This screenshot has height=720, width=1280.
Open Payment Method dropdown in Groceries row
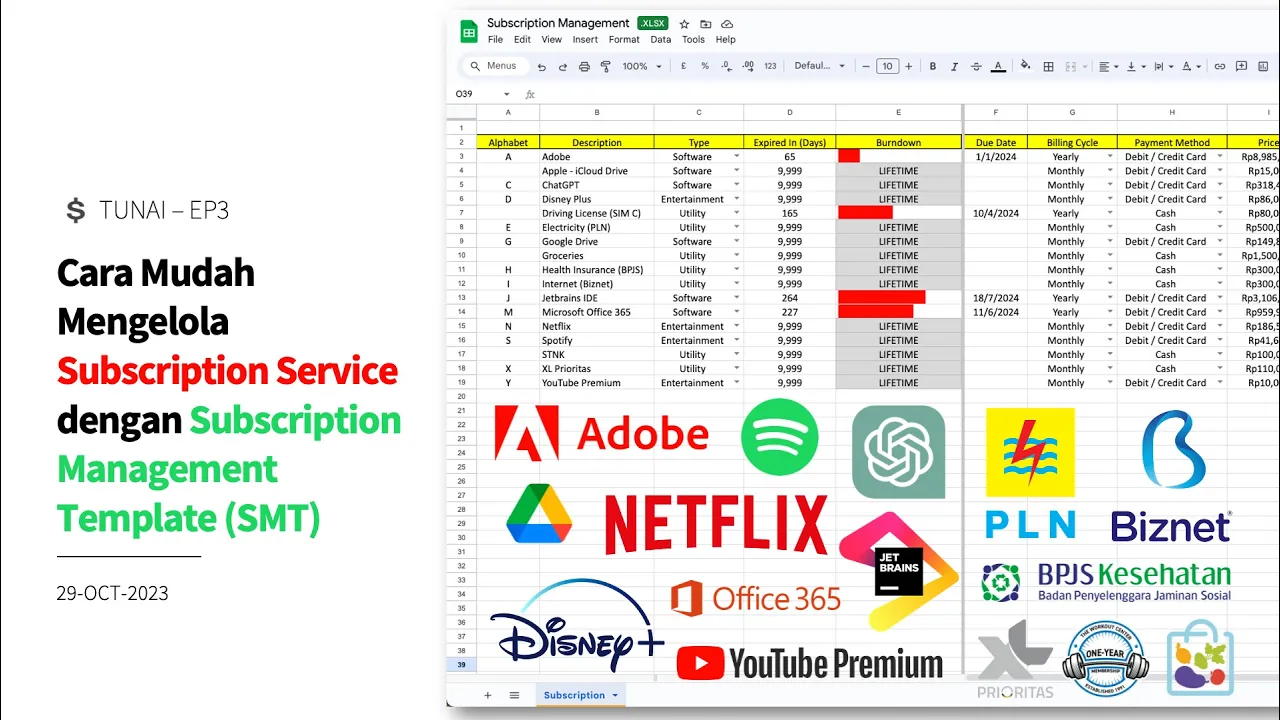click(1221, 256)
